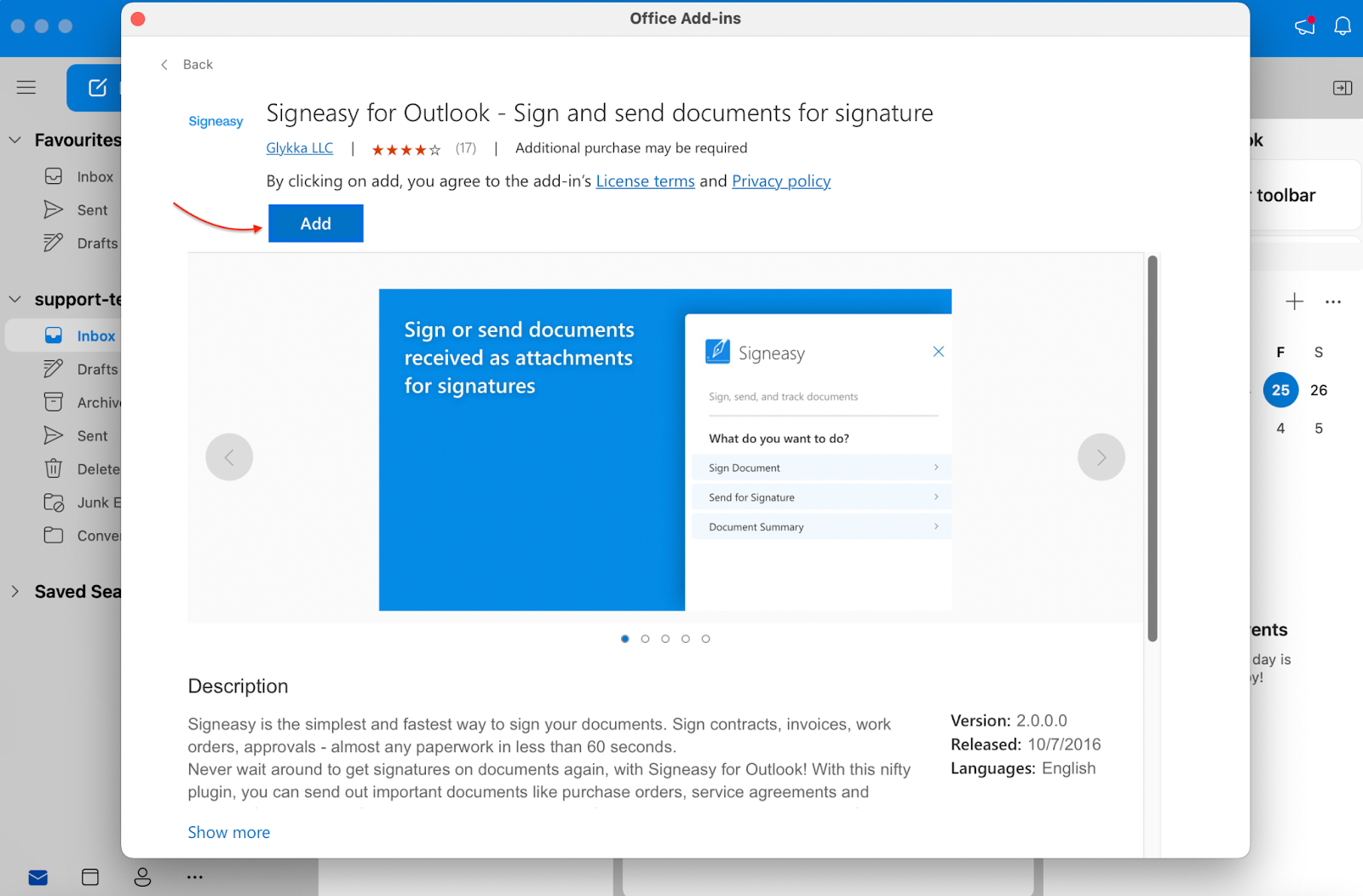1363x896 pixels.
Task: Switch to Calendar view icon in bottom bar
Action: [x=90, y=877]
